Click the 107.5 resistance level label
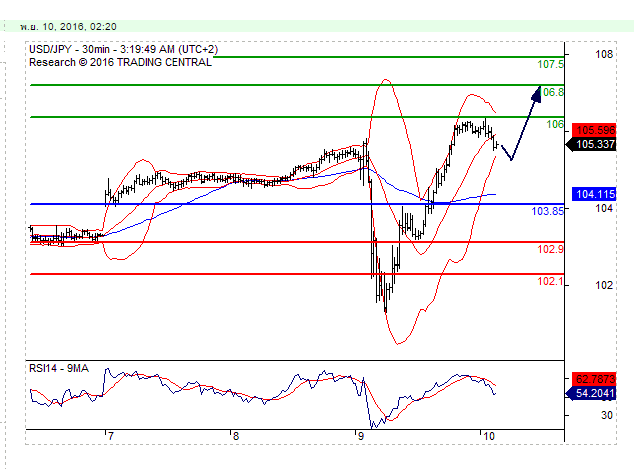The width and height of the screenshot is (634, 469). click(550, 64)
